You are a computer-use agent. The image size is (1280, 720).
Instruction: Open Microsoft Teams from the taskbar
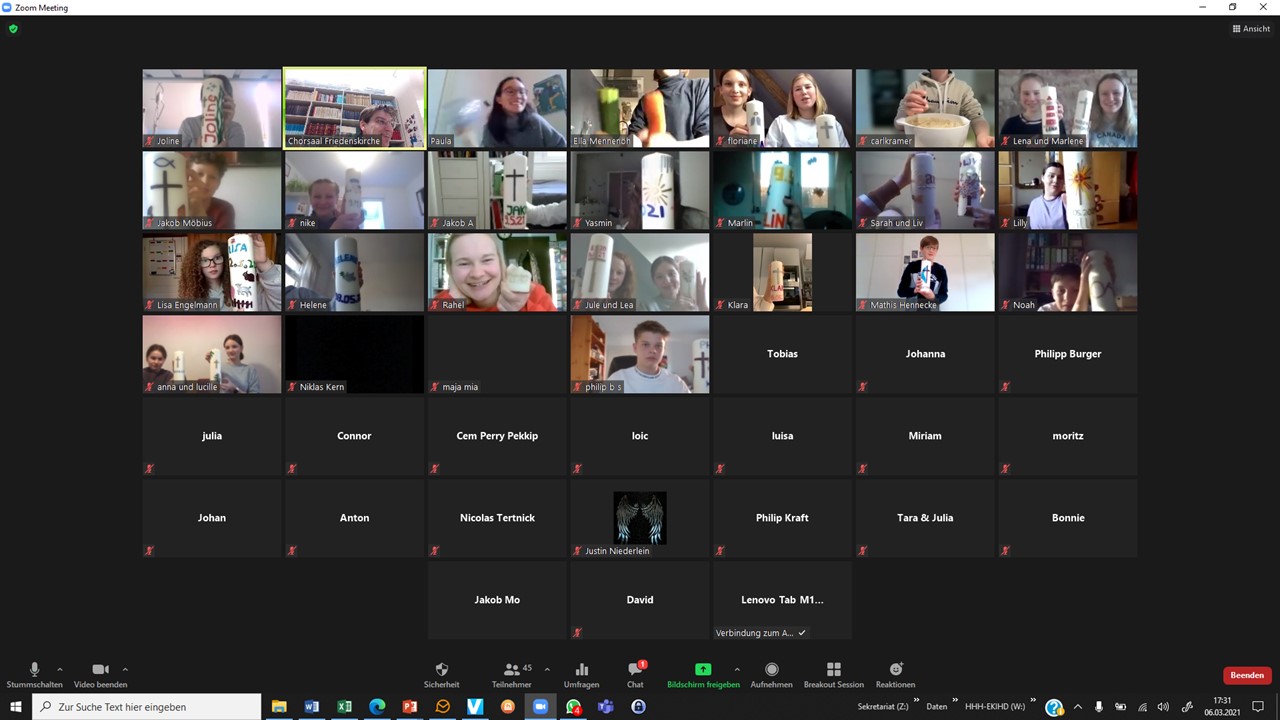click(x=606, y=707)
